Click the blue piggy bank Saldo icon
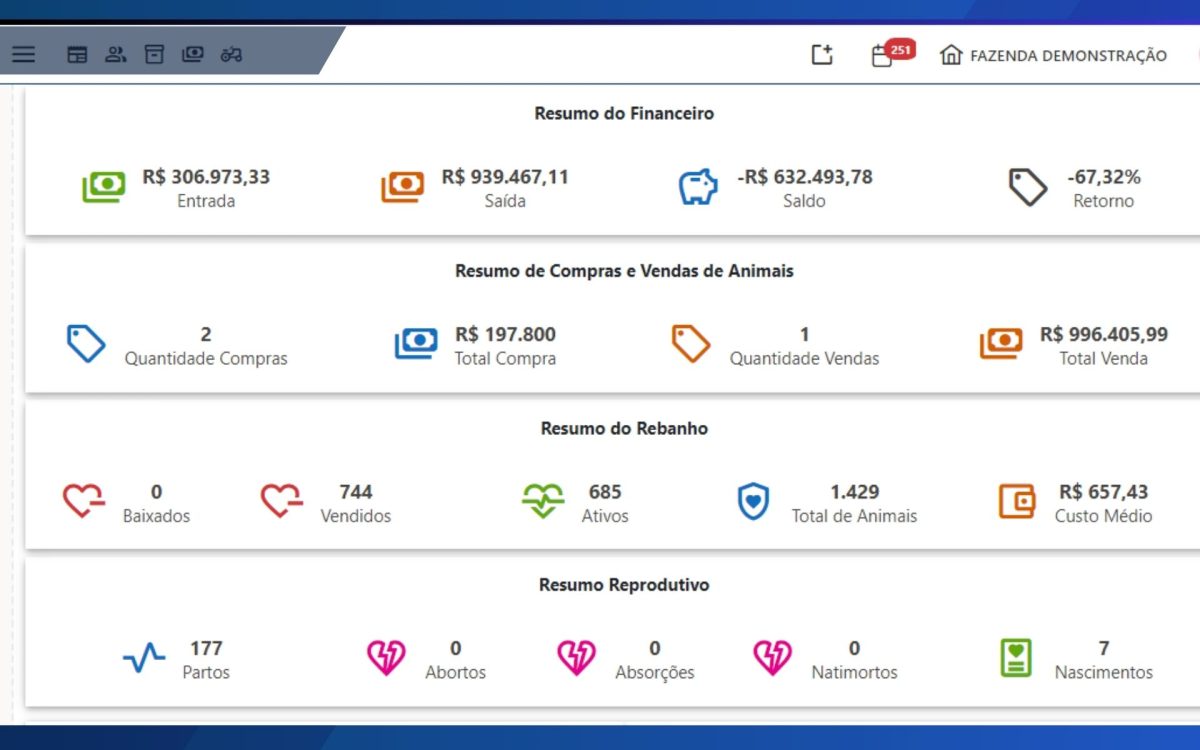This screenshot has height=750, width=1200. tap(698, 187)
